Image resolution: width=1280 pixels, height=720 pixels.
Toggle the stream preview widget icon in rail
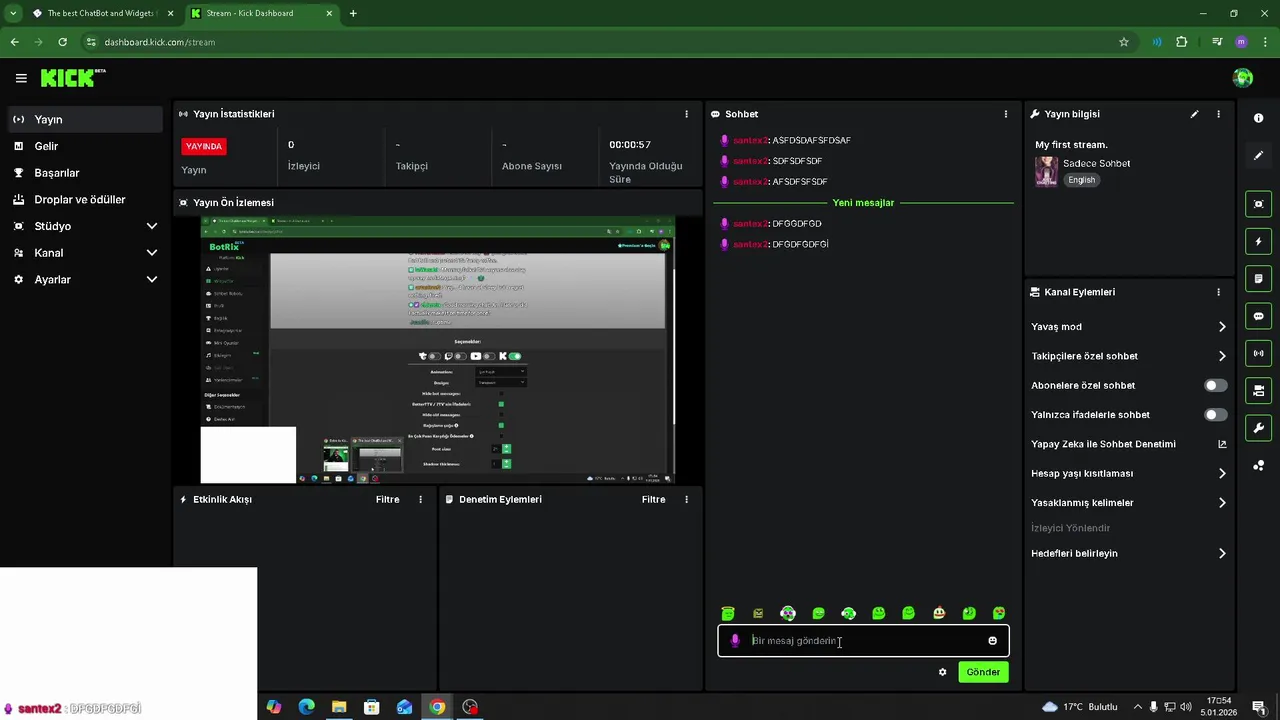1258,204
